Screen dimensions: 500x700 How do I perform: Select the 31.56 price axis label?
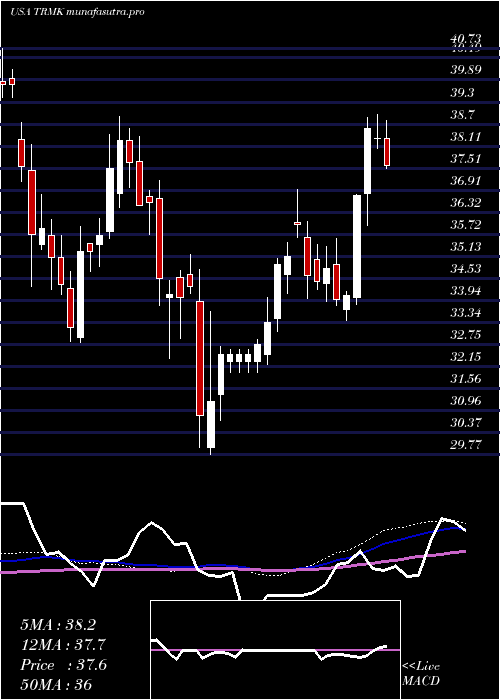point(466,379)
